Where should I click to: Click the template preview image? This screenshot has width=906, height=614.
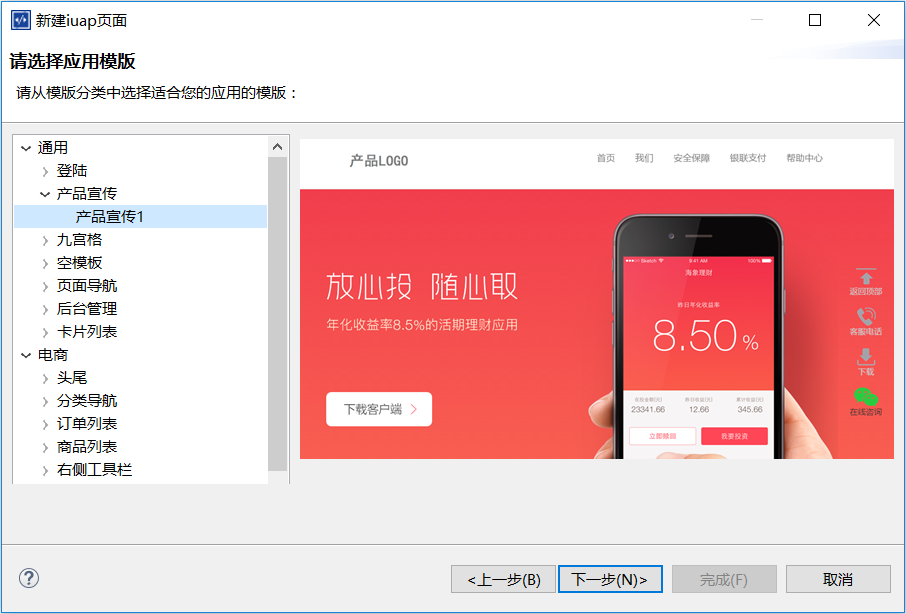click(x=596, y=300)
